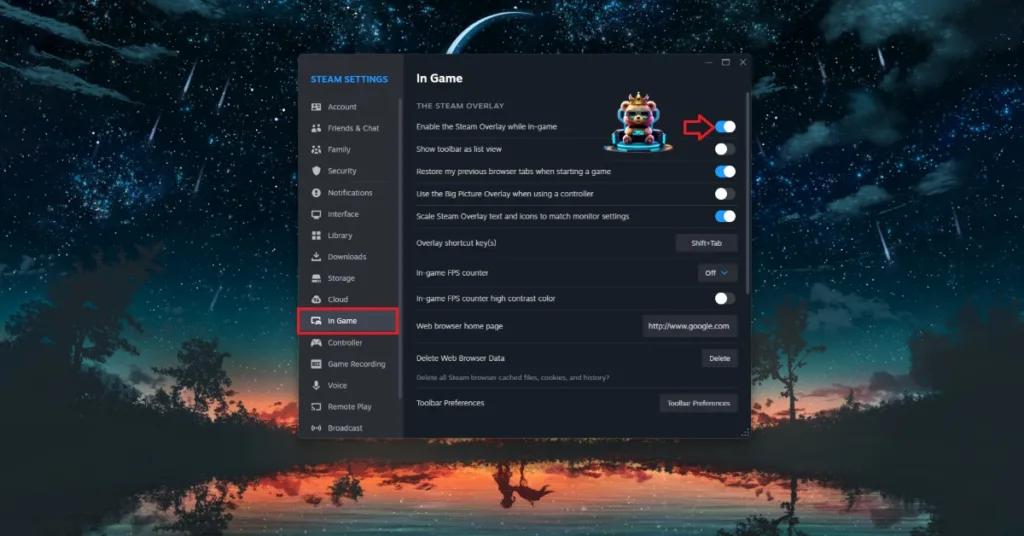Click the Downloads arrow icon
This screenshot has width=1024, height=536.
coord(316,257)
